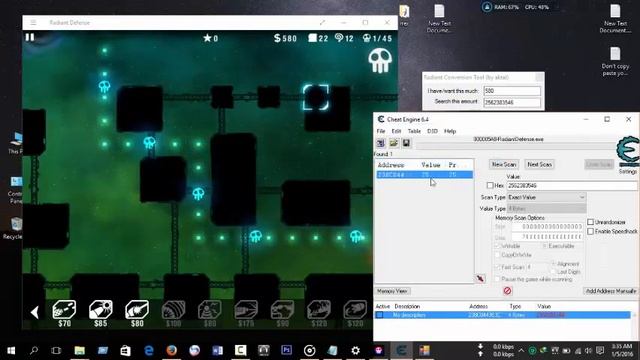Toggle the Executable checkbox
The width and height of the screenshot is (640, 360).
545,246
